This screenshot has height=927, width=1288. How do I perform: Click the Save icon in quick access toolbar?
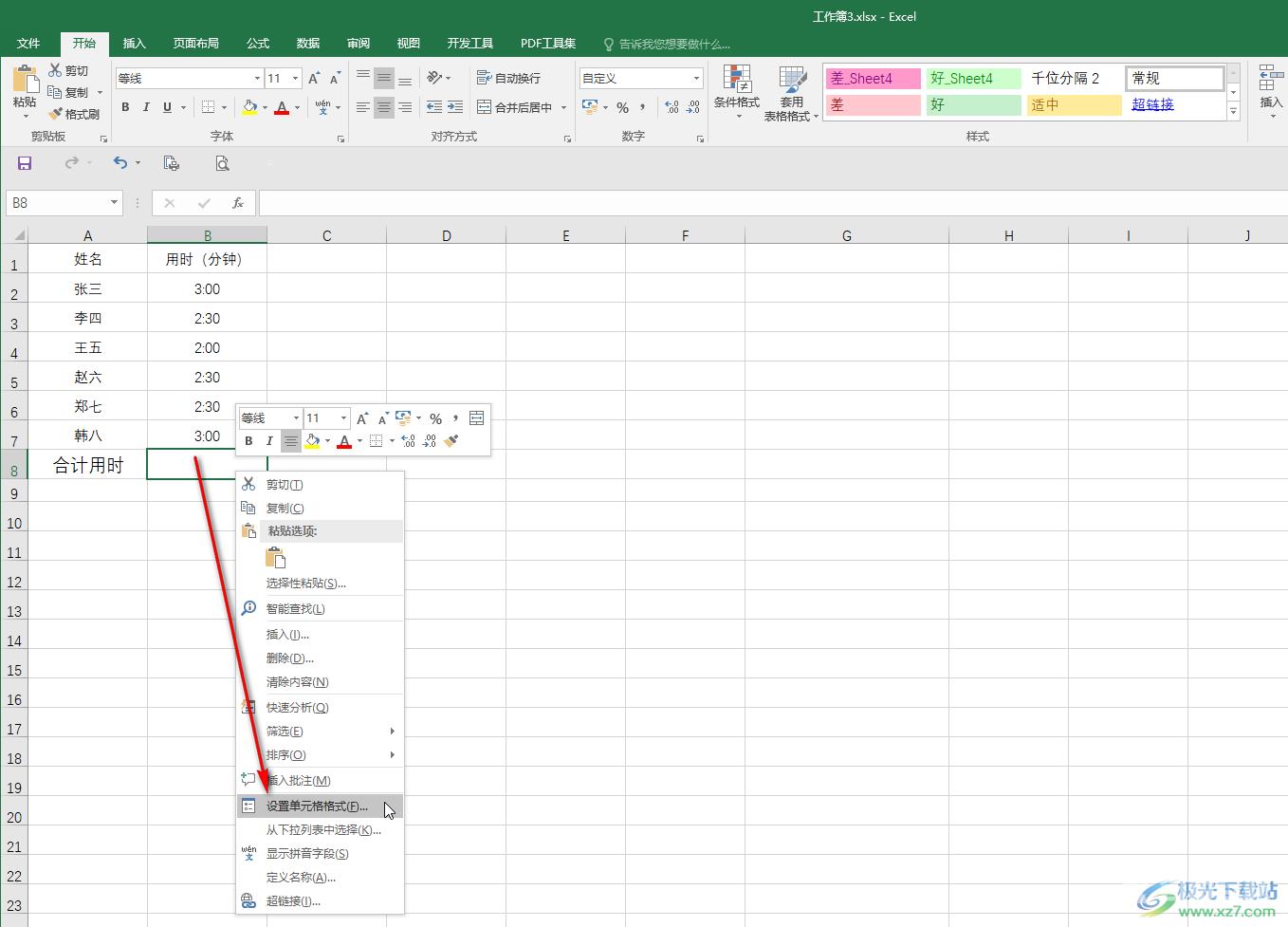pyautogui.click(x=25, y=163)
